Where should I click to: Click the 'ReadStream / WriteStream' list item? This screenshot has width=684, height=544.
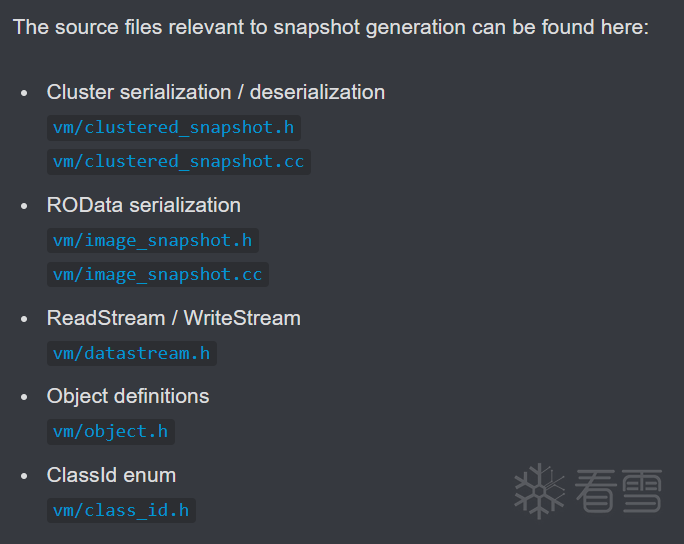(x=174, y=318)
